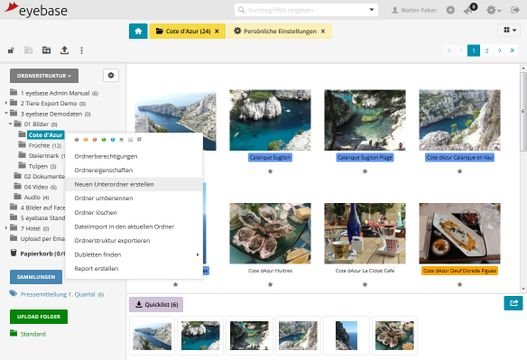
Task: Open the three-dot more options menu
Action: [x=82, y=50]
